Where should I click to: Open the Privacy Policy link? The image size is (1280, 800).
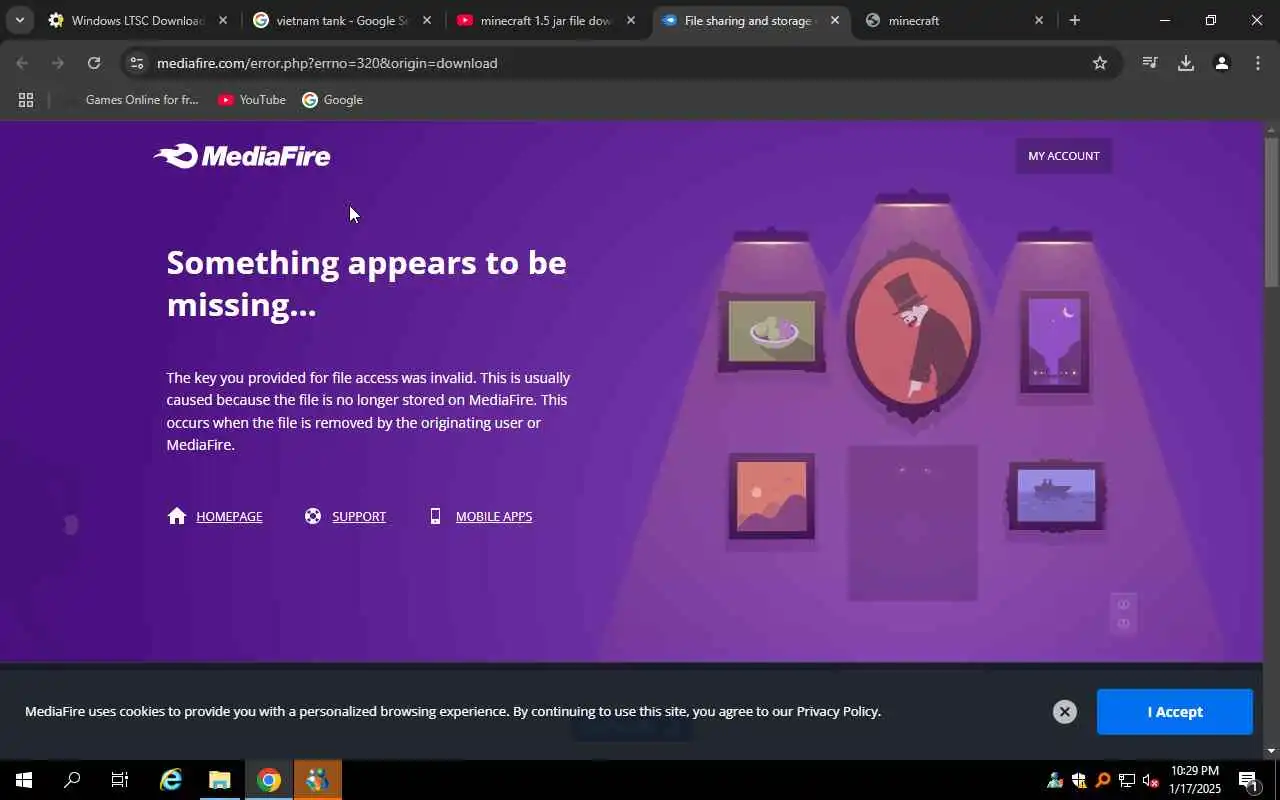tap(838, 712)
